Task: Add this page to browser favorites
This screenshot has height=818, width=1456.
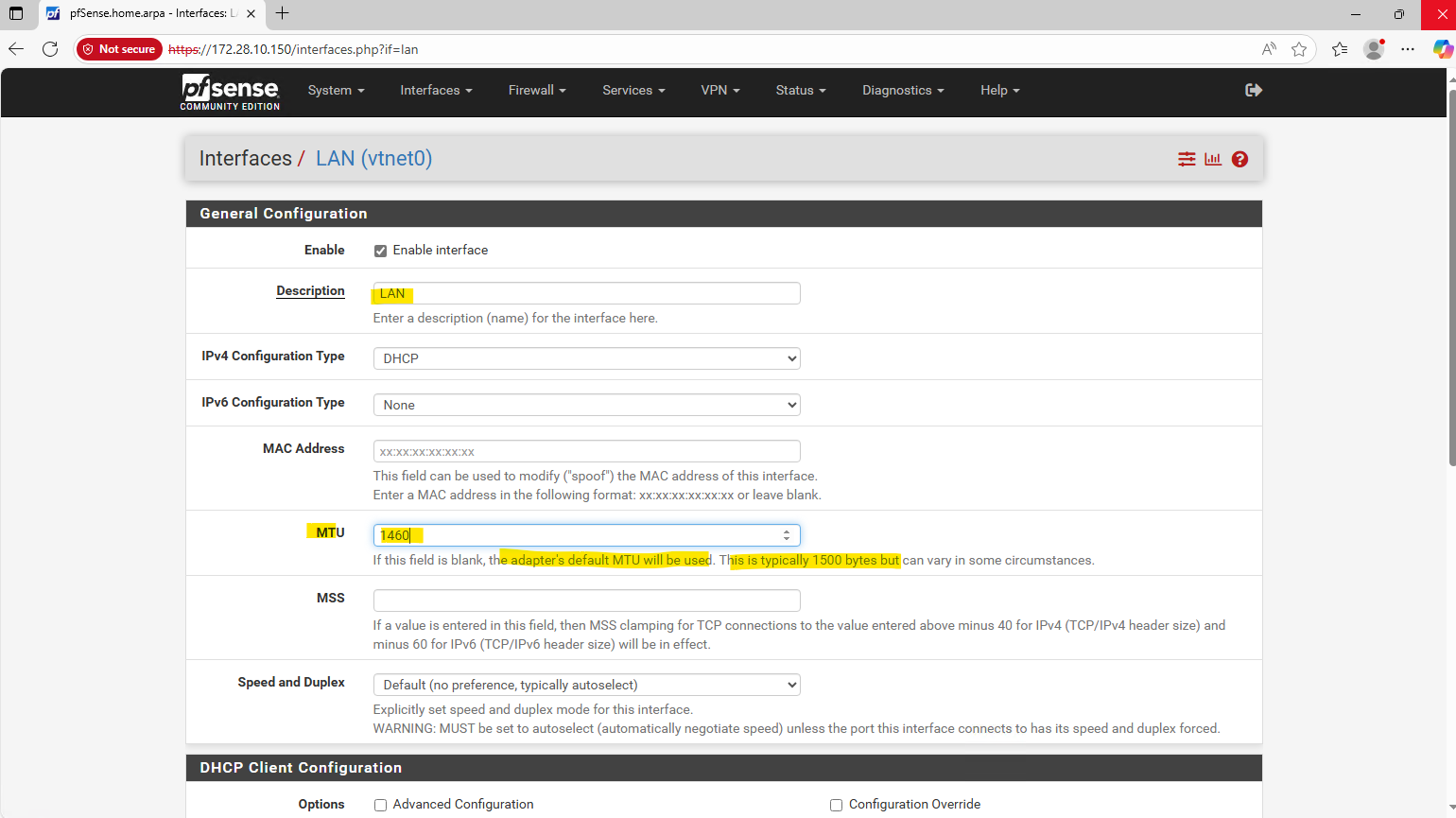Action: click(1299, 49)
